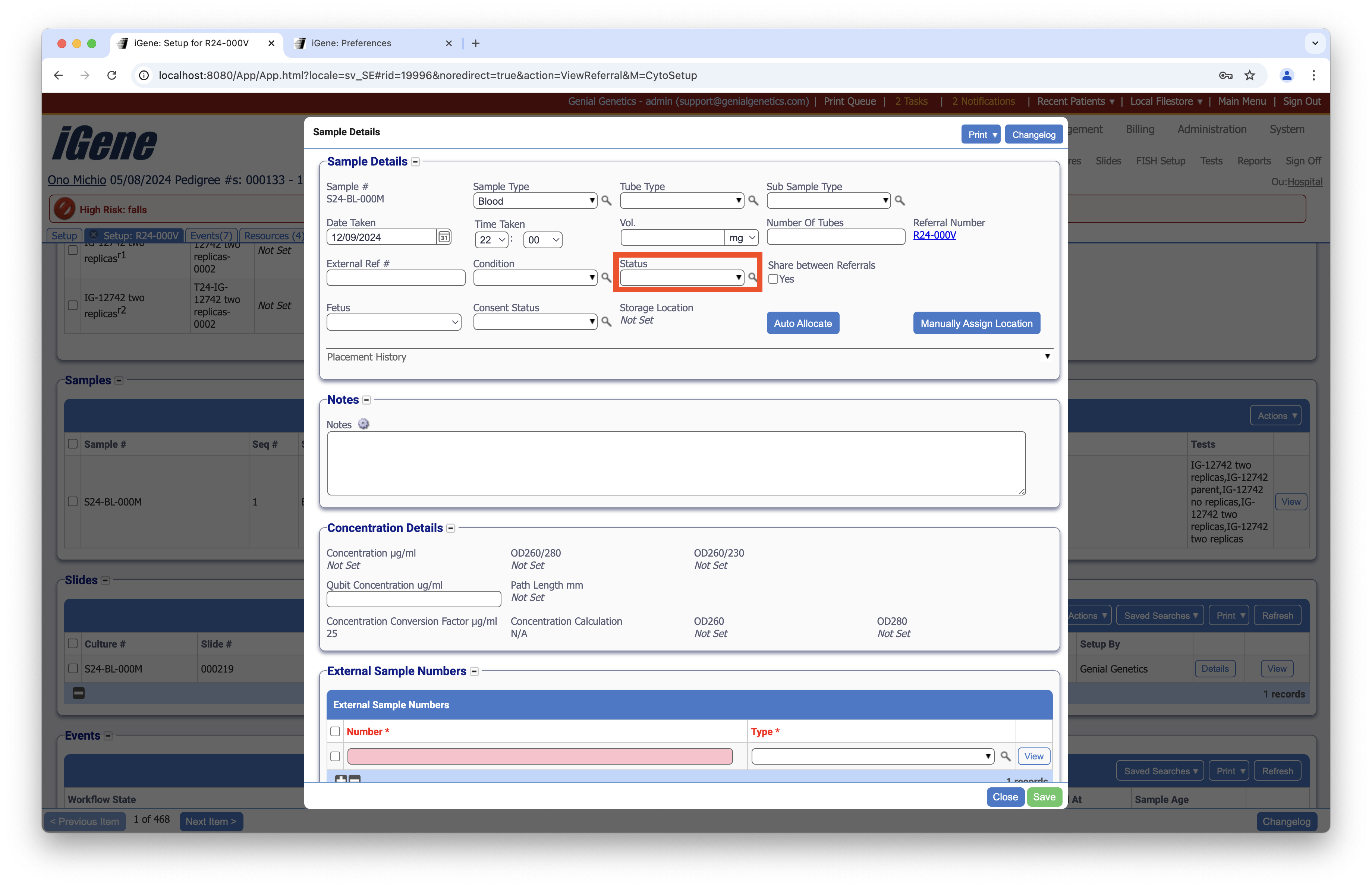
Task: Open the Status lookup magnifier
Action: pos(753,278)
